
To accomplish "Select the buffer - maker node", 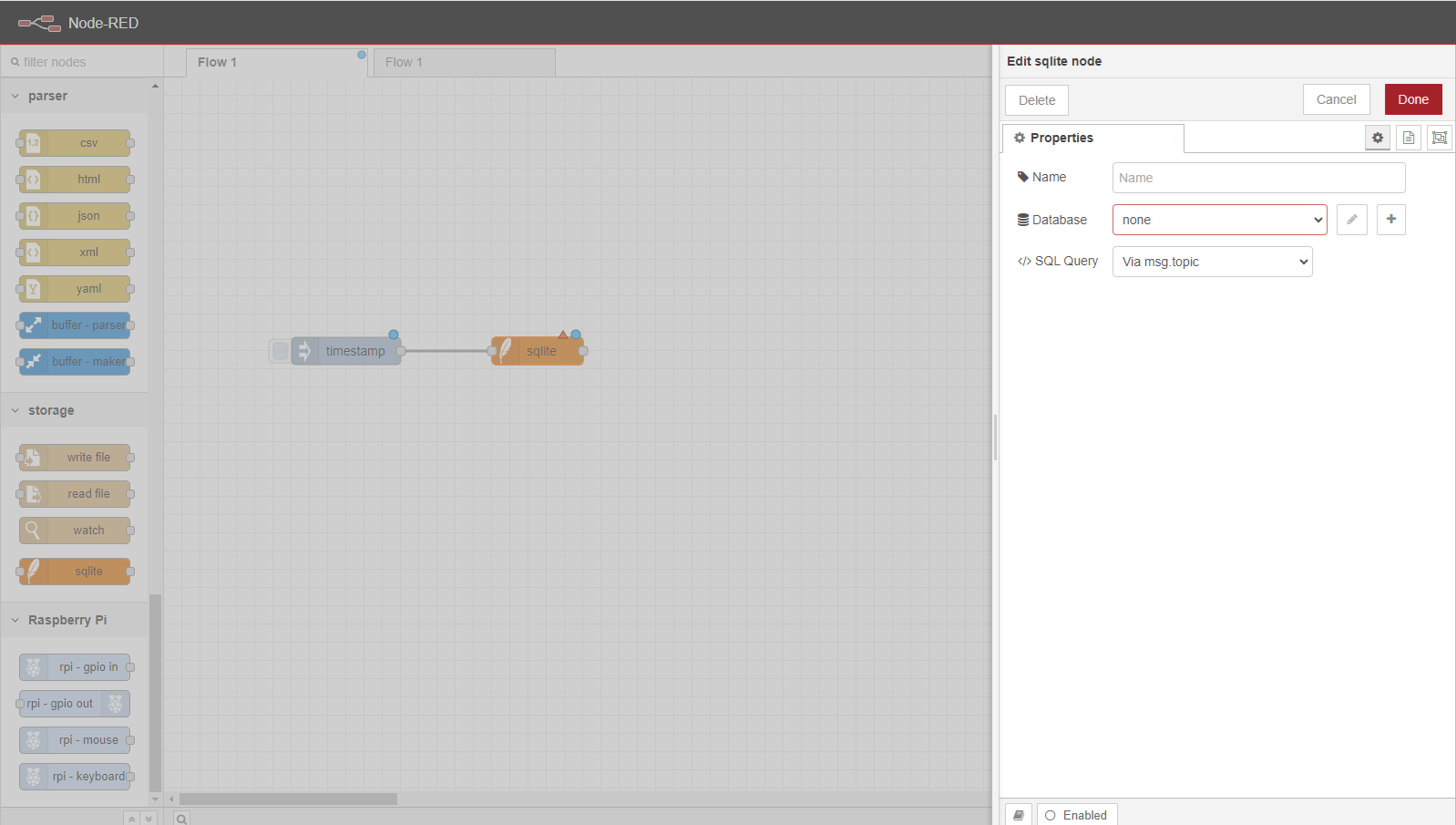I will (x=75, y=362).
